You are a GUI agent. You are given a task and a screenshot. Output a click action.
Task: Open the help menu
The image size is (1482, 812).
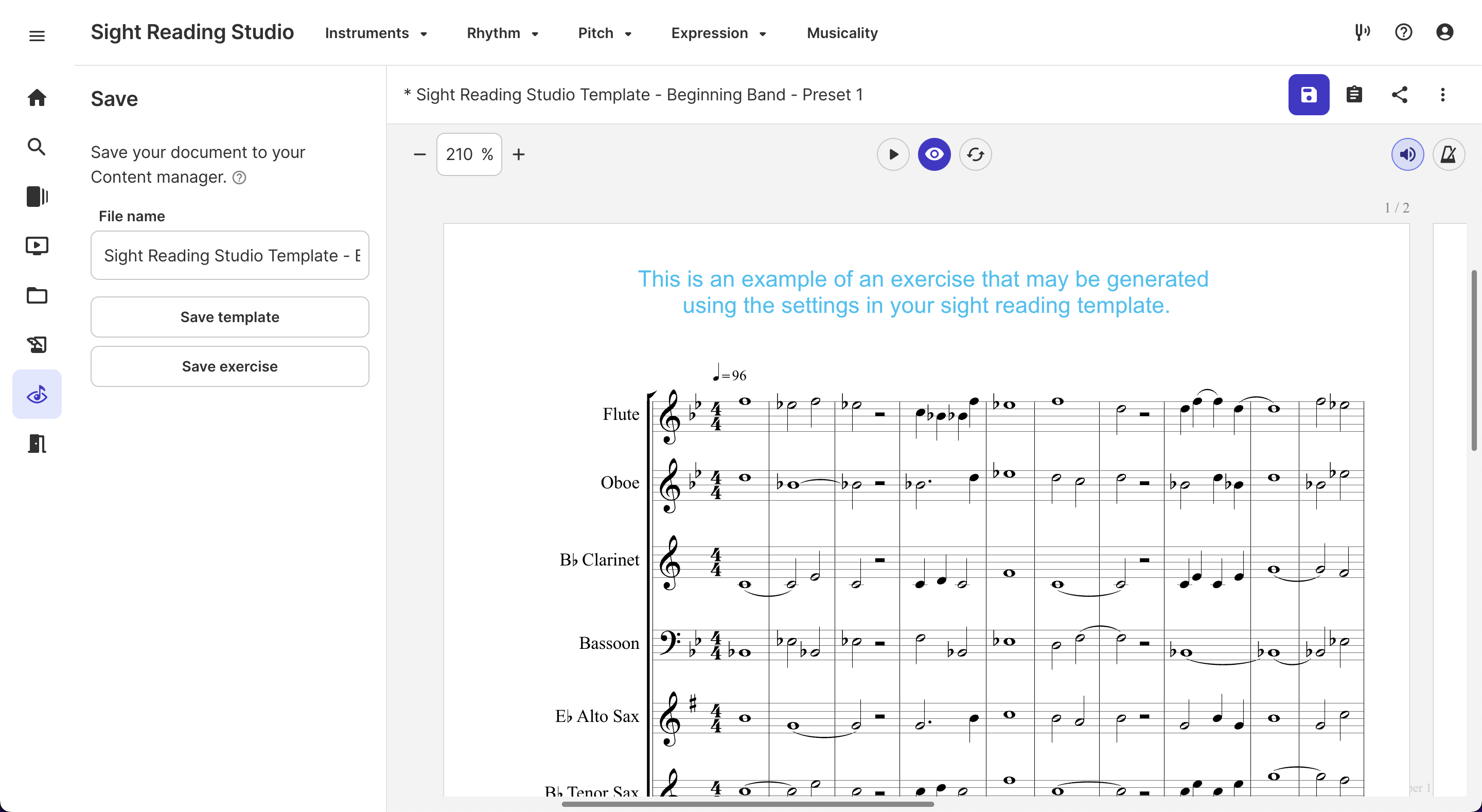(1404, 32)
